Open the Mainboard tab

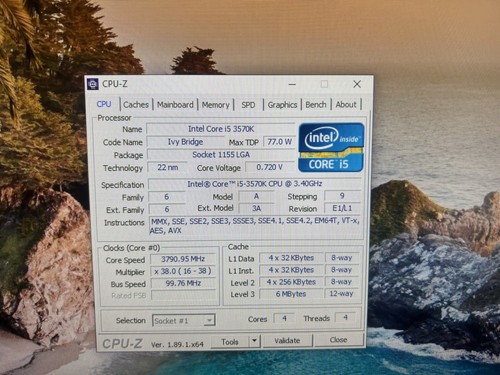pyautogui.click(x=175, y=105)
